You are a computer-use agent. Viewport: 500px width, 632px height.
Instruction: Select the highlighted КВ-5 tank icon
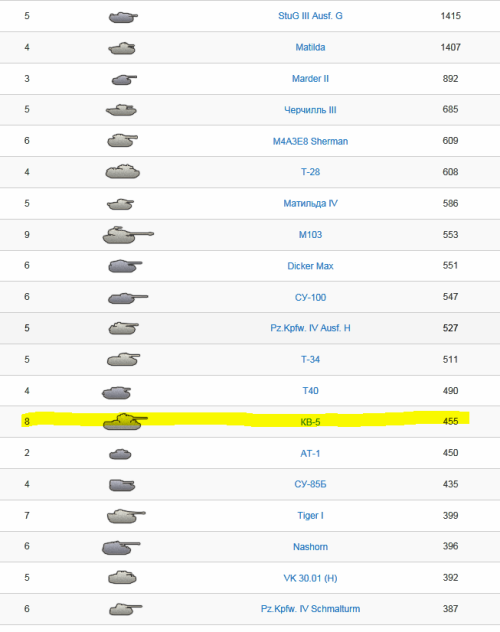point(125,422)
